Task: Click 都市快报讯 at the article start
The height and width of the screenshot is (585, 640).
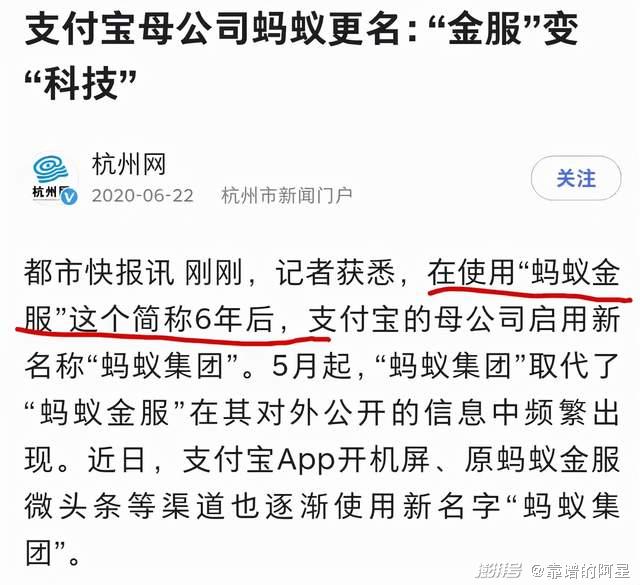Action: coord(99,273)
